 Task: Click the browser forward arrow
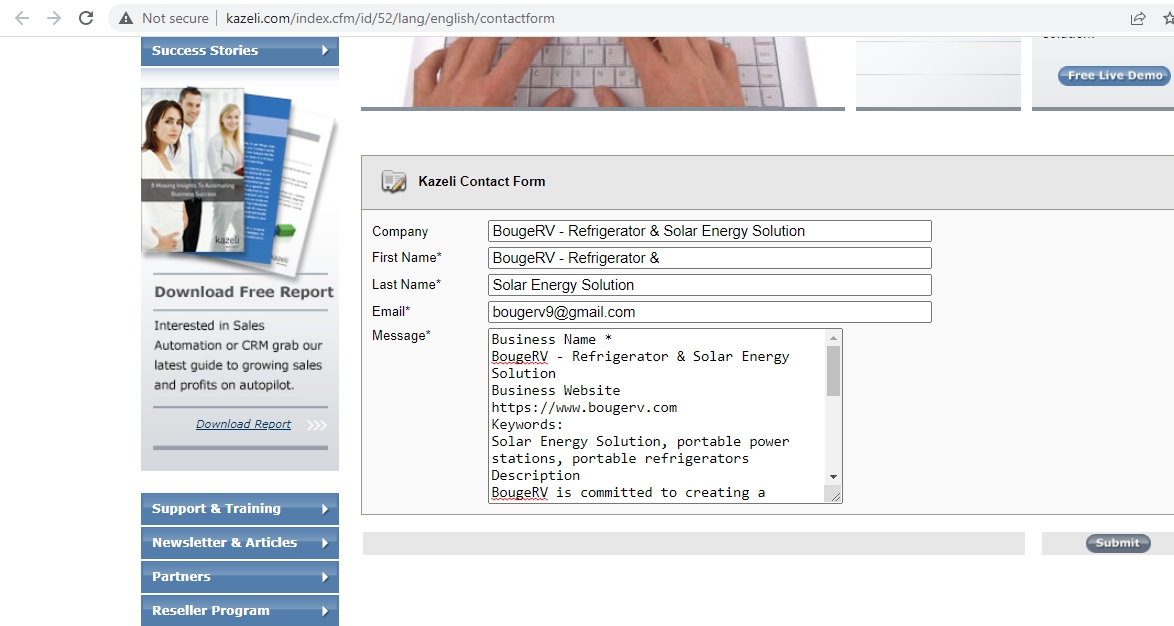(54, 18)
